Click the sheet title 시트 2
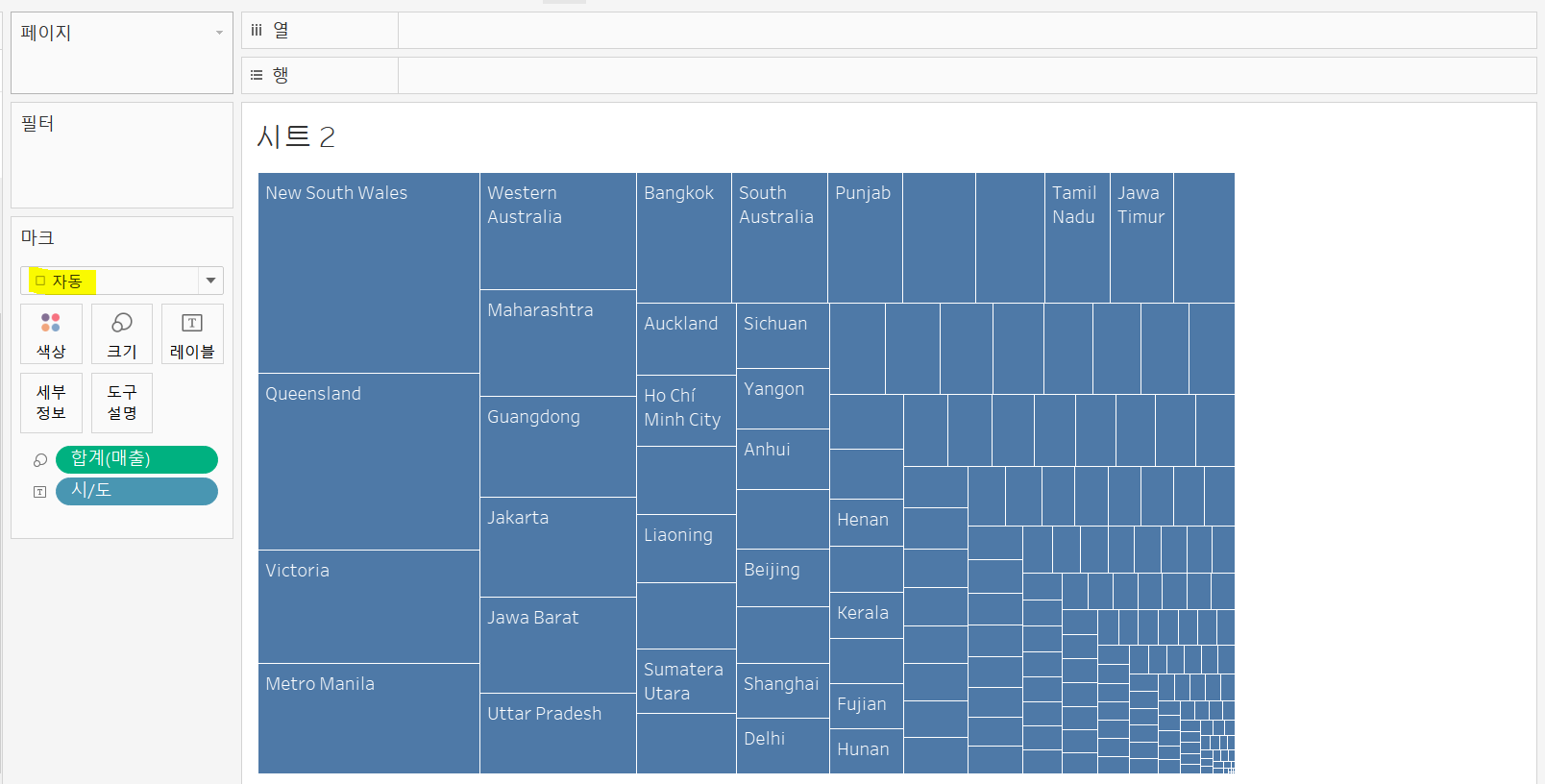 point(296,136)
